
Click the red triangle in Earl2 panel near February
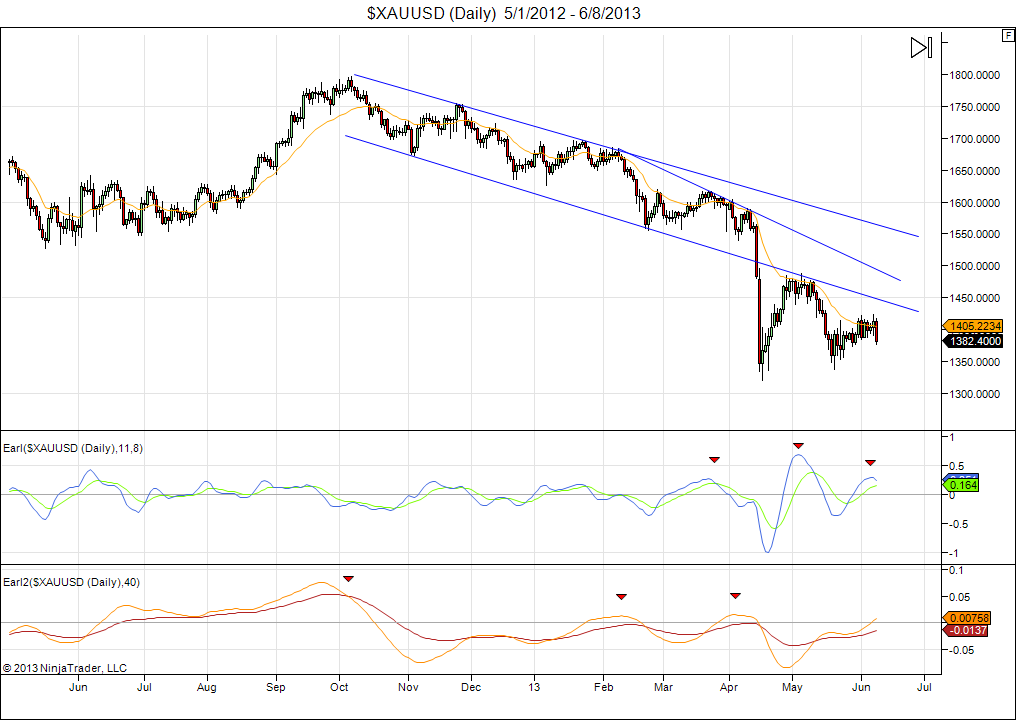[621, 597]
